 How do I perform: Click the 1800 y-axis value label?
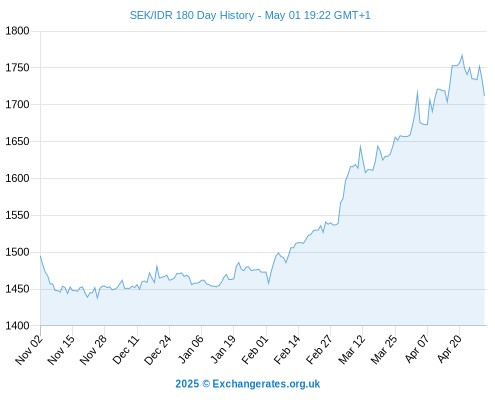17,31
